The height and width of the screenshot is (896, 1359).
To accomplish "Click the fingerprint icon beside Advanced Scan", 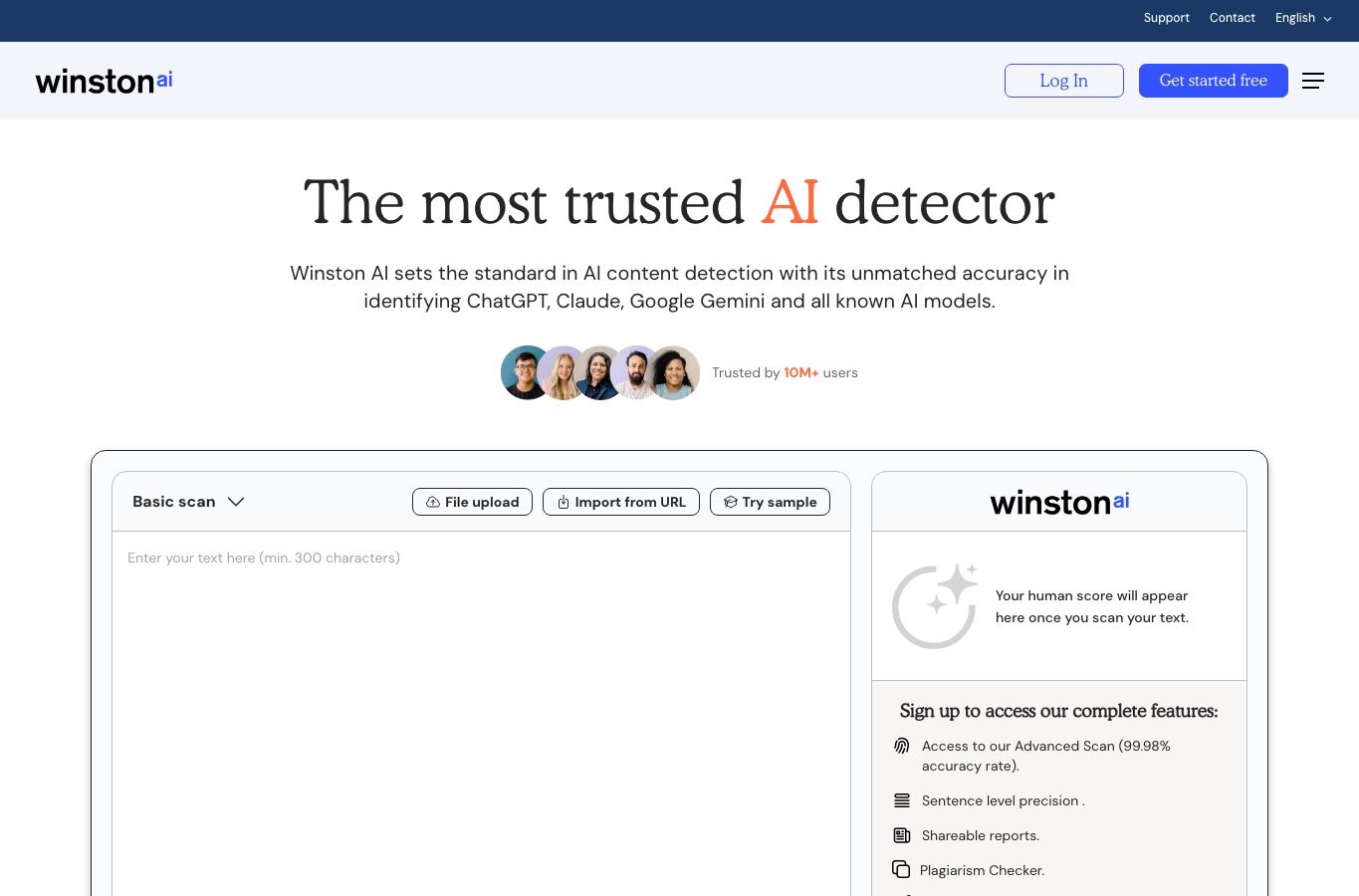I will [x=902, y=746].
